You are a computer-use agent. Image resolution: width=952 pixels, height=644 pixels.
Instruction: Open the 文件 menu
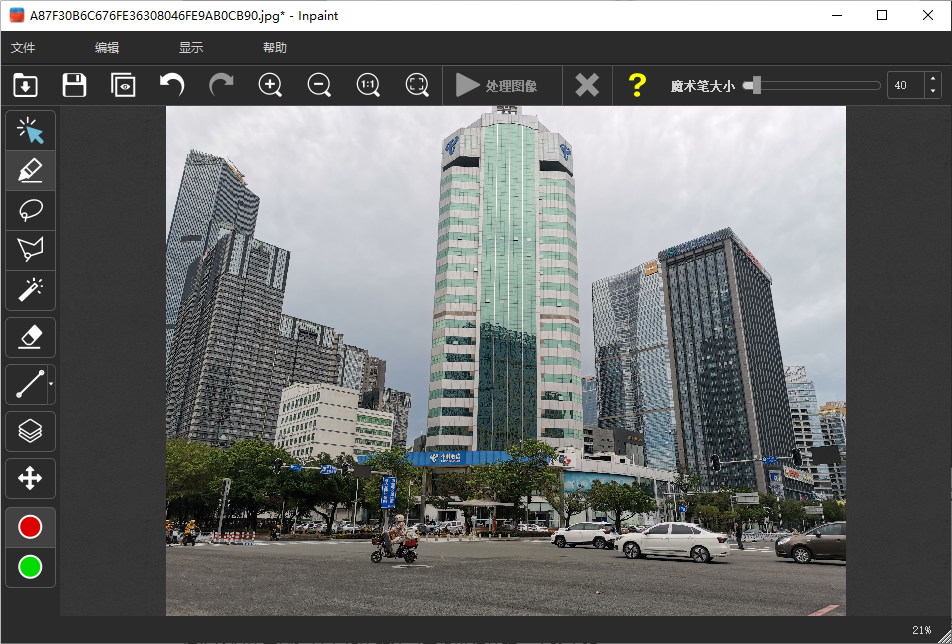[x=23, y=48]
